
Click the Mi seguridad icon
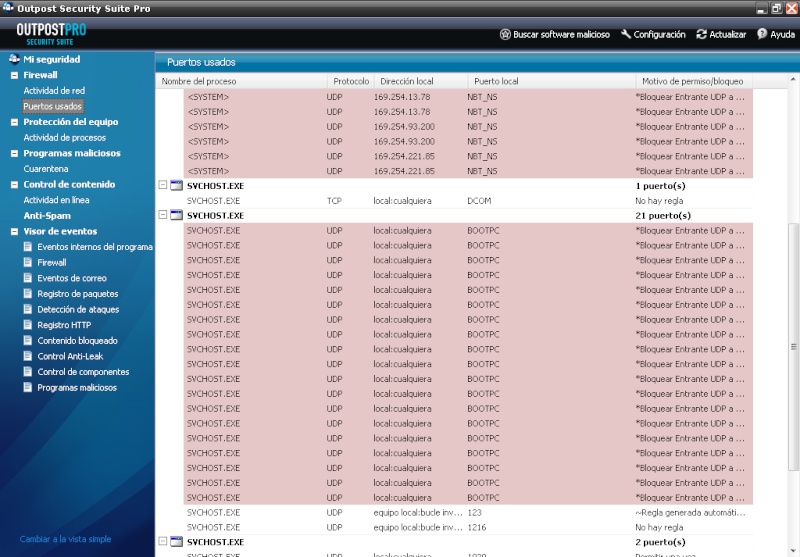(14, 59)
